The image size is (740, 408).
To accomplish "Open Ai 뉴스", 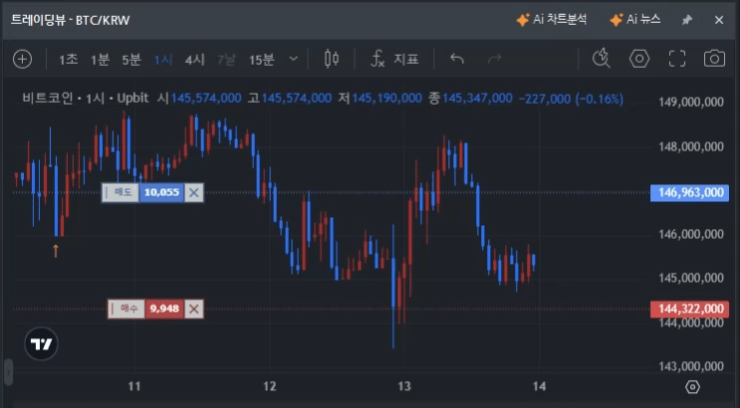I will coord(637,20).
